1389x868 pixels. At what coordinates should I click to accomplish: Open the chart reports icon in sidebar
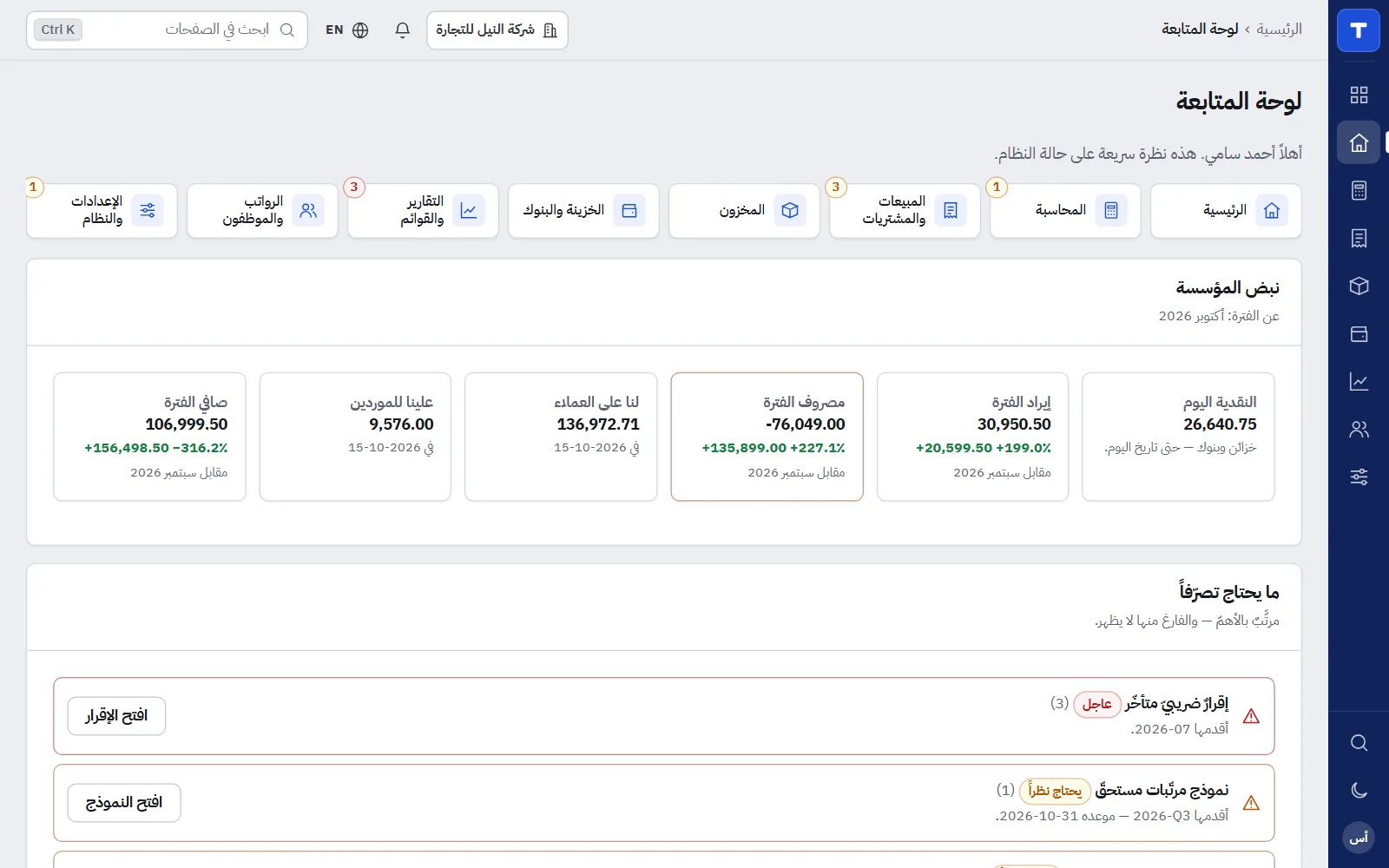1359,381
